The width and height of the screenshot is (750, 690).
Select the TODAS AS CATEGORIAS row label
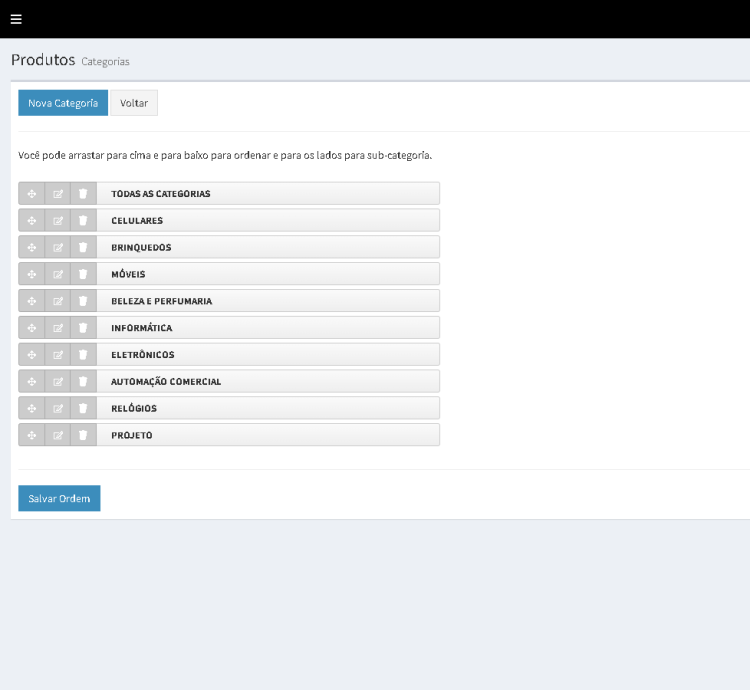tap(161, 194)
